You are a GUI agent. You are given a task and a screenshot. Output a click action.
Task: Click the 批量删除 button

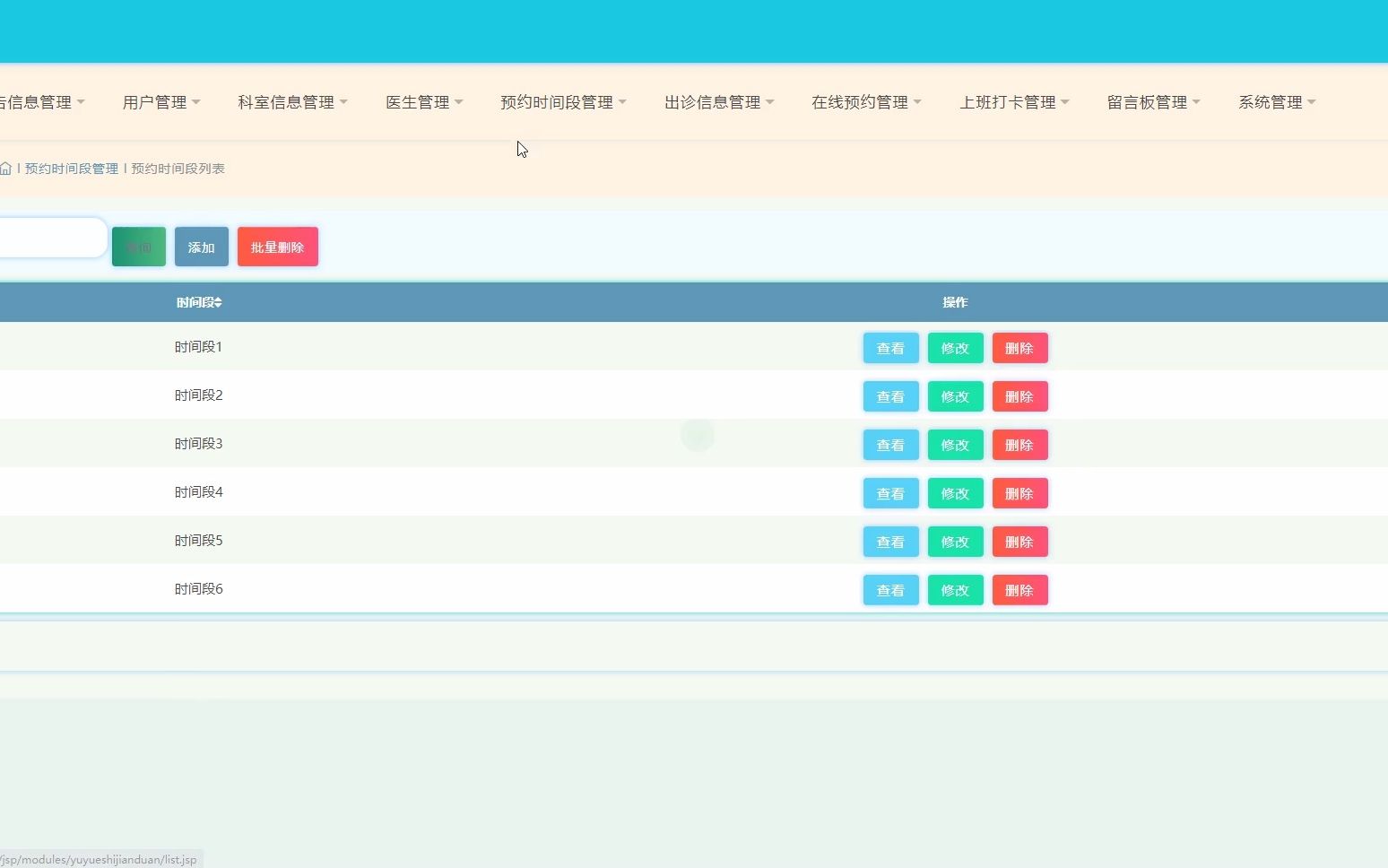tap(278, 247)
